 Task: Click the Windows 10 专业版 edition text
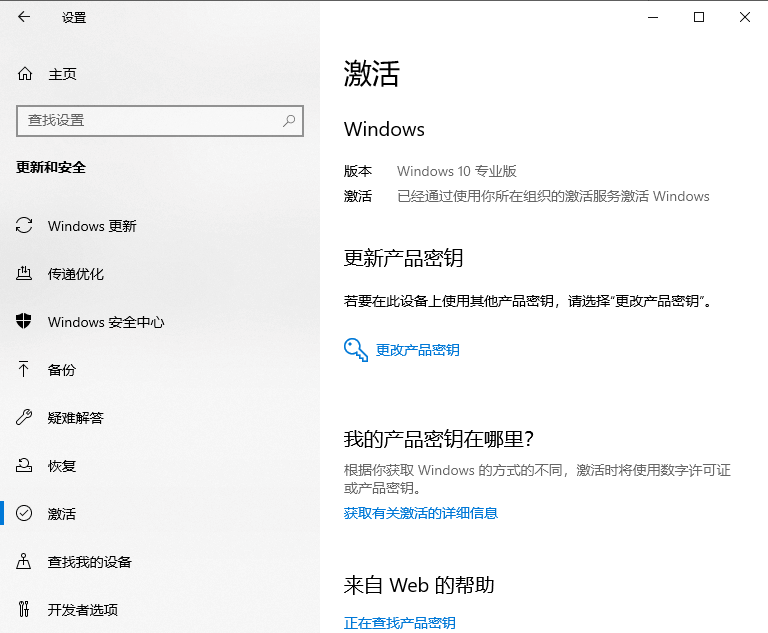tap(456, 171)
